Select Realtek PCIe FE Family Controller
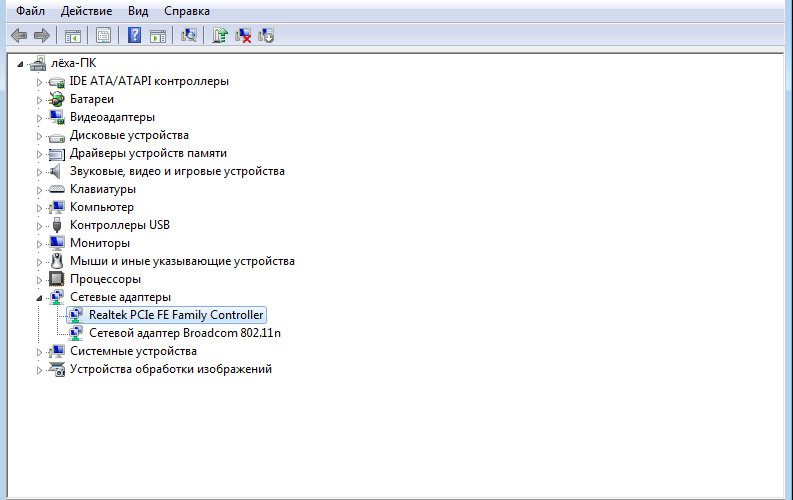Image resolution: width=793 pixels, height=500 pixels. [x=177, y=315]
